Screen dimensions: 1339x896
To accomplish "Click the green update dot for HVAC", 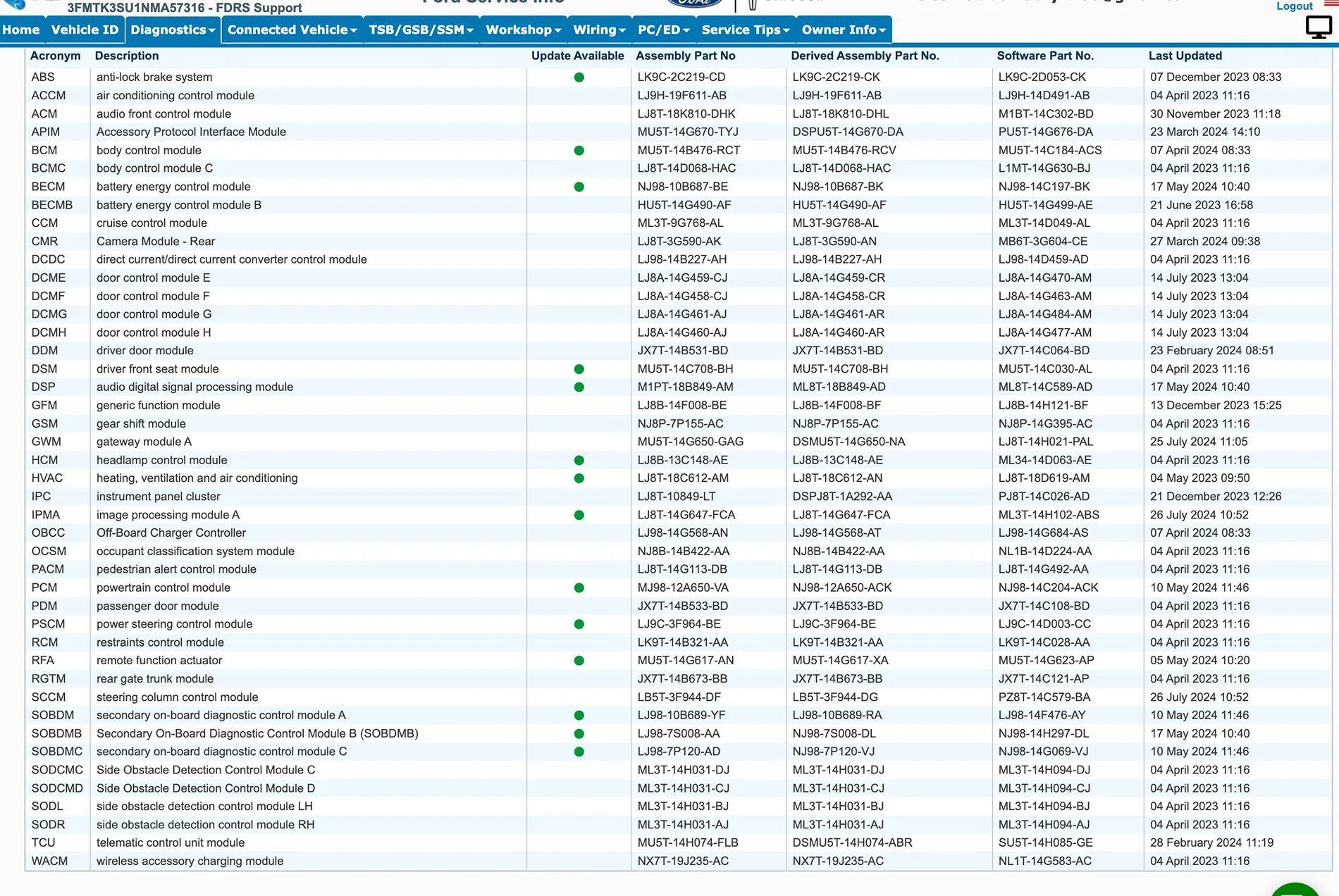I will point(579,478).
